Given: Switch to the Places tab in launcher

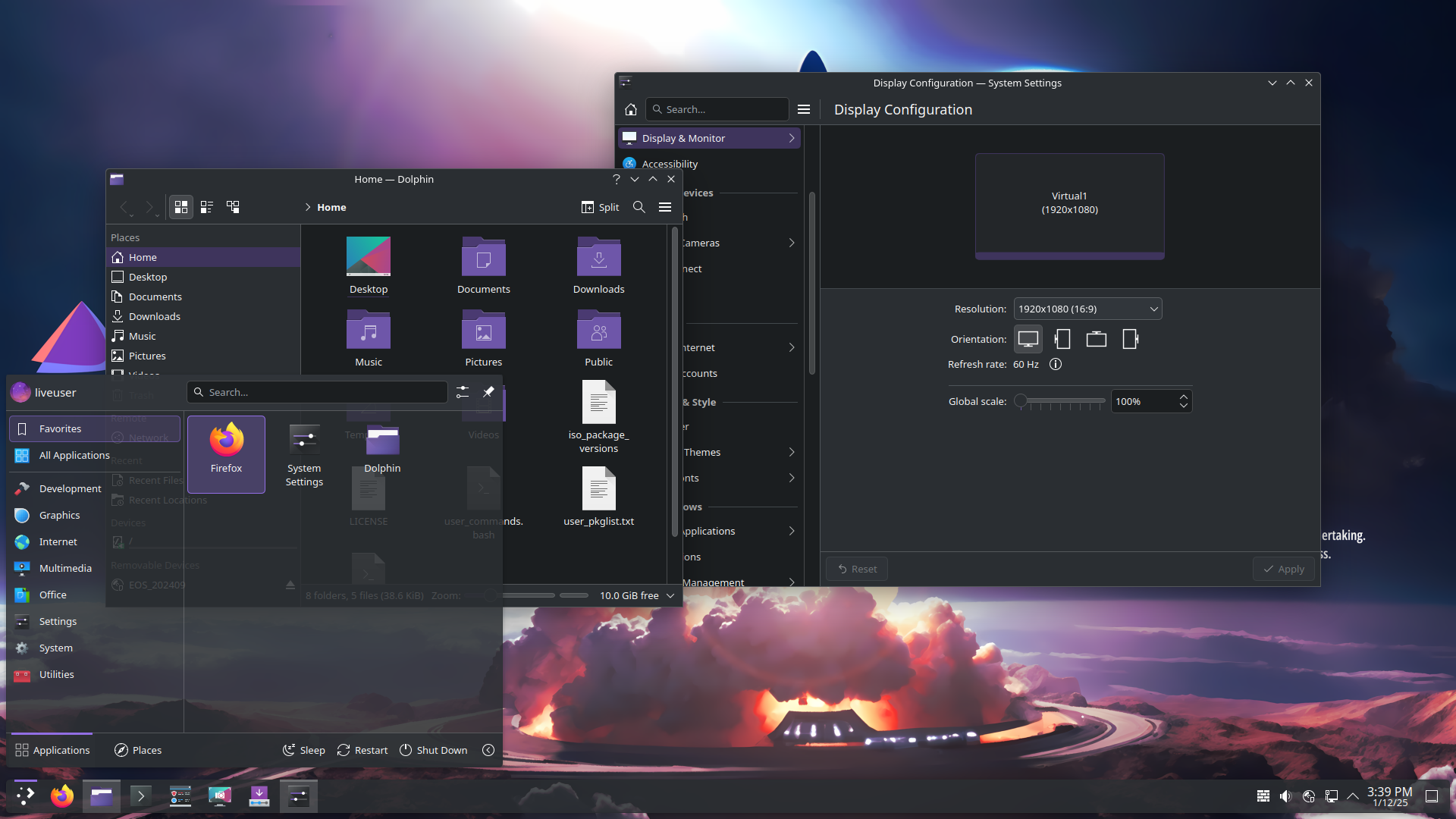Looking at the screenshot, I should (x=138, y=750).
